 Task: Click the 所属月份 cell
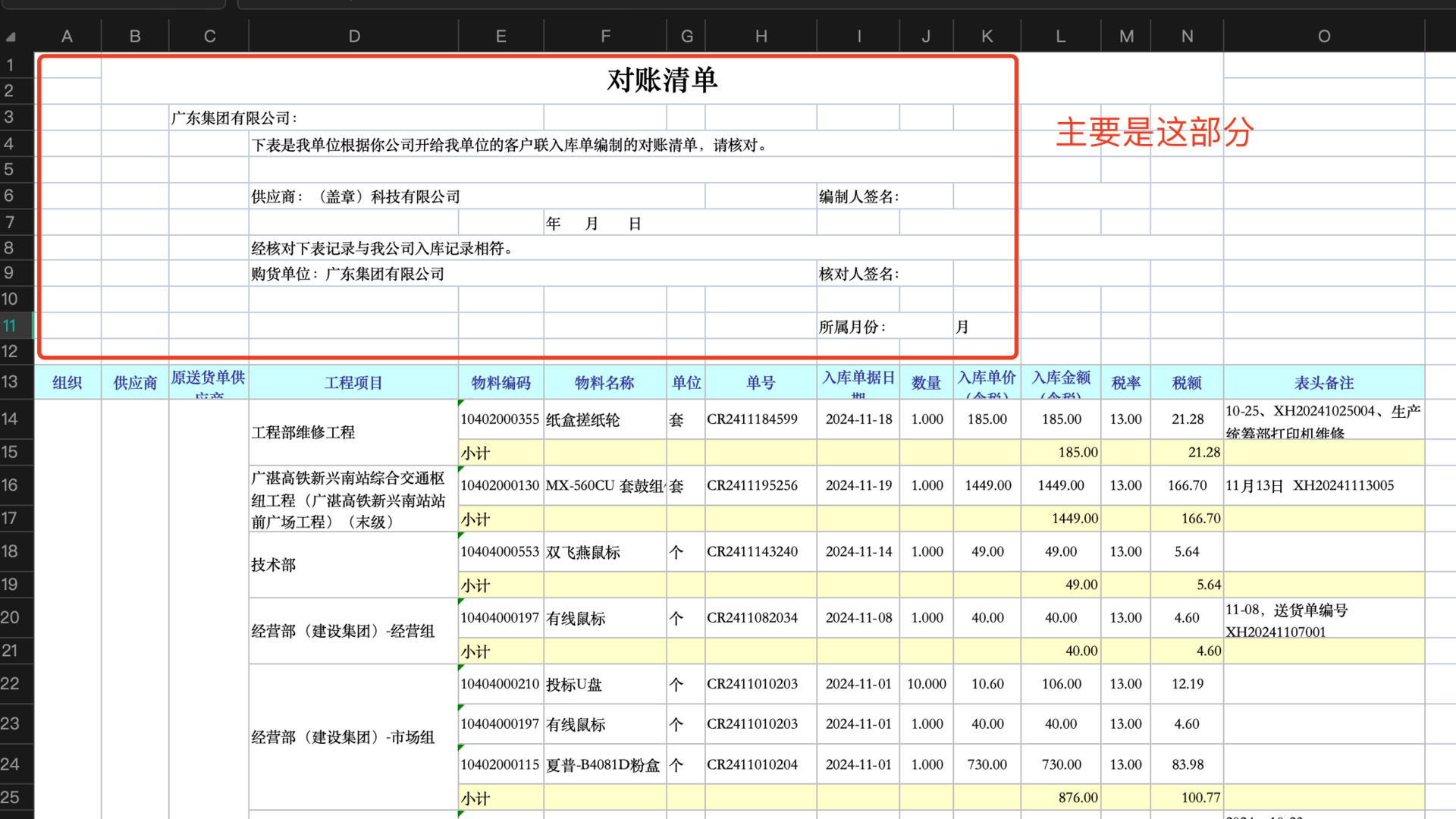coord(885,327)
